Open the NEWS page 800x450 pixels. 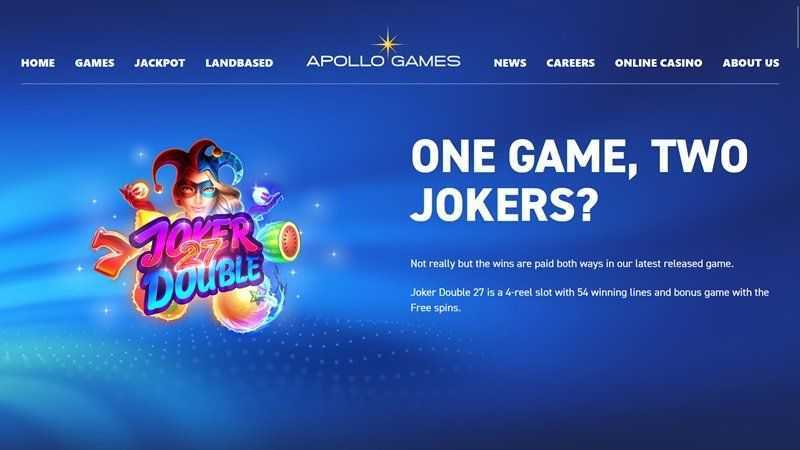point(510,63)
